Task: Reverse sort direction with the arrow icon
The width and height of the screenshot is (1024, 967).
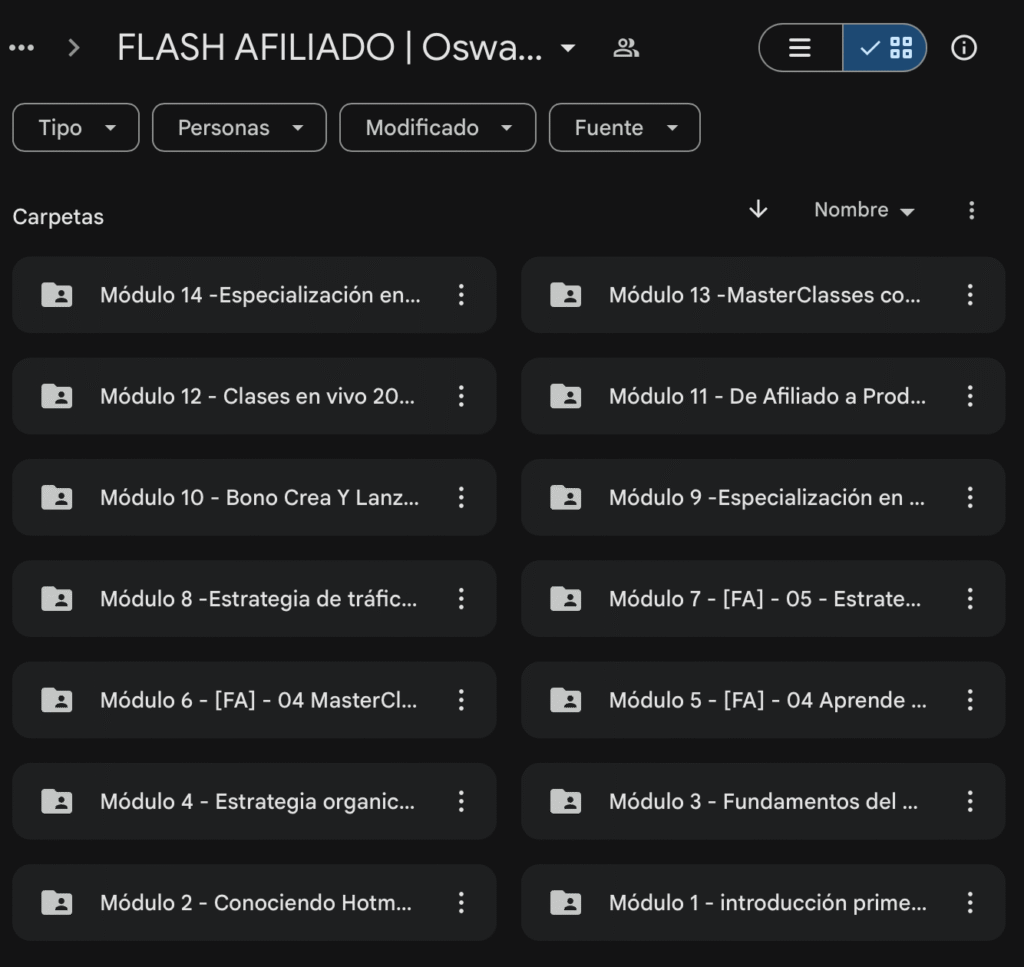Action: [x=758, y=209]
